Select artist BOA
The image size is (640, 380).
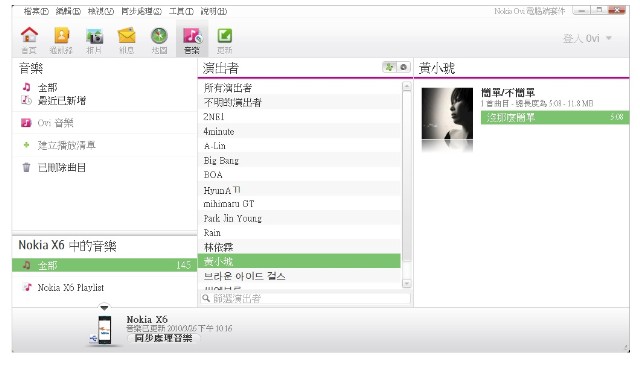pos(299,175)
